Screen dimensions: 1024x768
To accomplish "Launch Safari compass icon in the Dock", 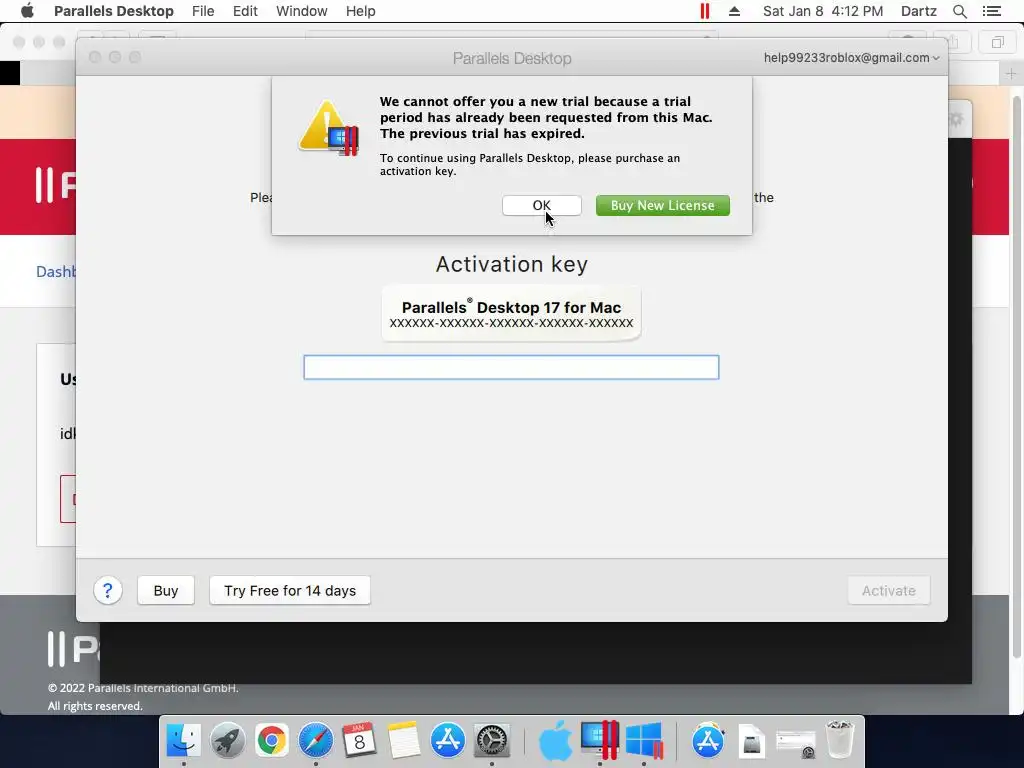I will click(x=315, y=740).
